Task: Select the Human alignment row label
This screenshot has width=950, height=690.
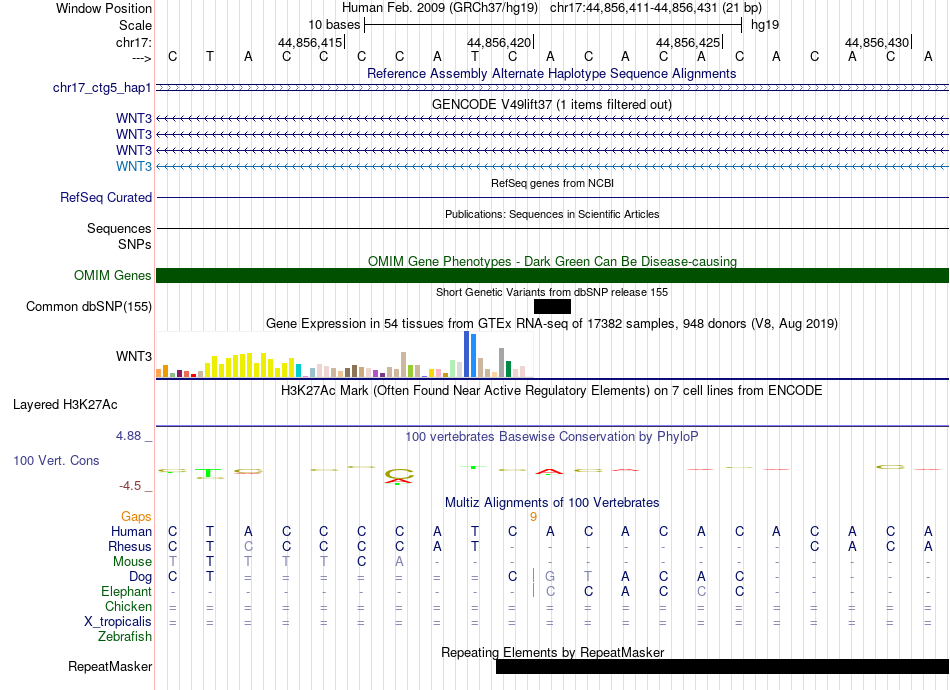Action: point(131,531)
